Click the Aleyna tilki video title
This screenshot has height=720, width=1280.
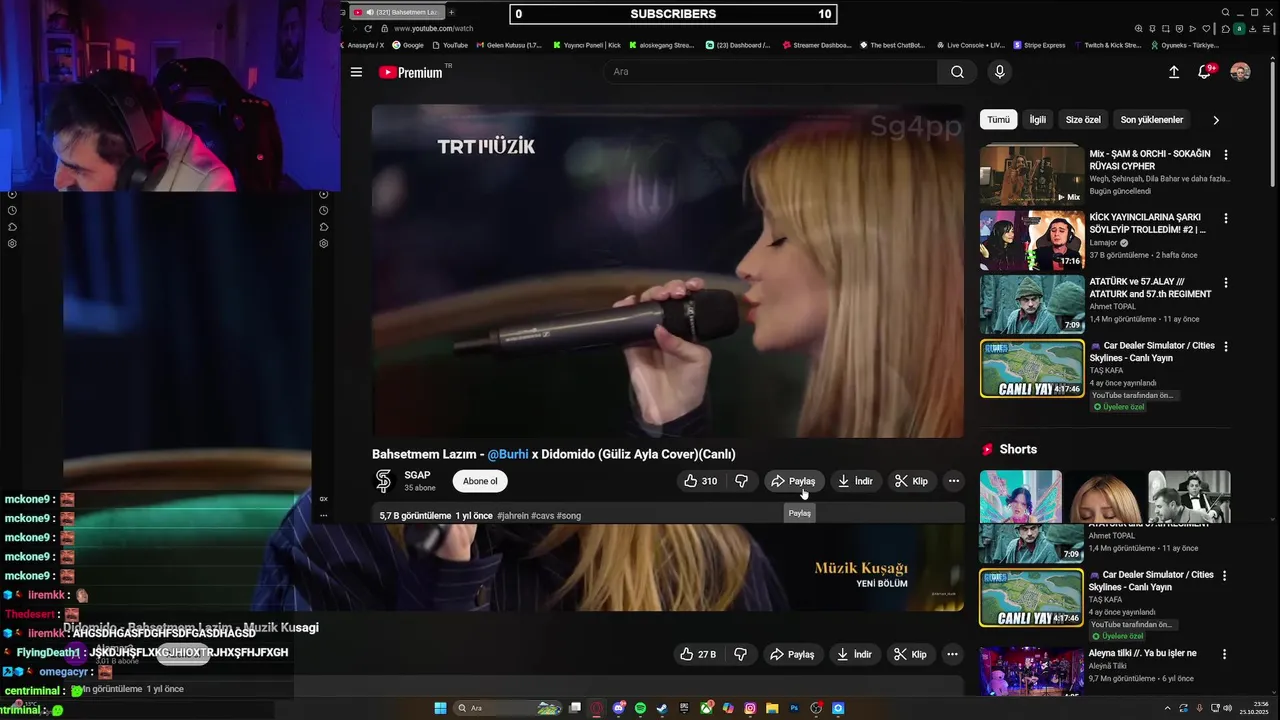tap(1143, 653)
